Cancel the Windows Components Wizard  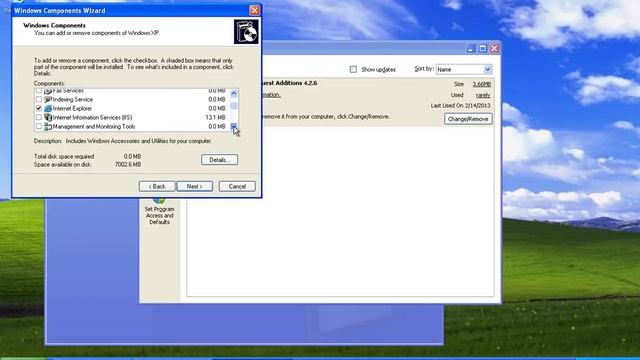237,186
